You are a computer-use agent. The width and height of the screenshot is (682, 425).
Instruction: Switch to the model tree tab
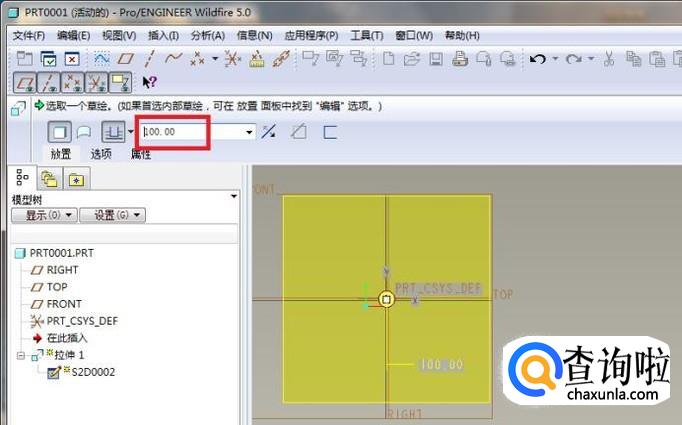point(22,177)
